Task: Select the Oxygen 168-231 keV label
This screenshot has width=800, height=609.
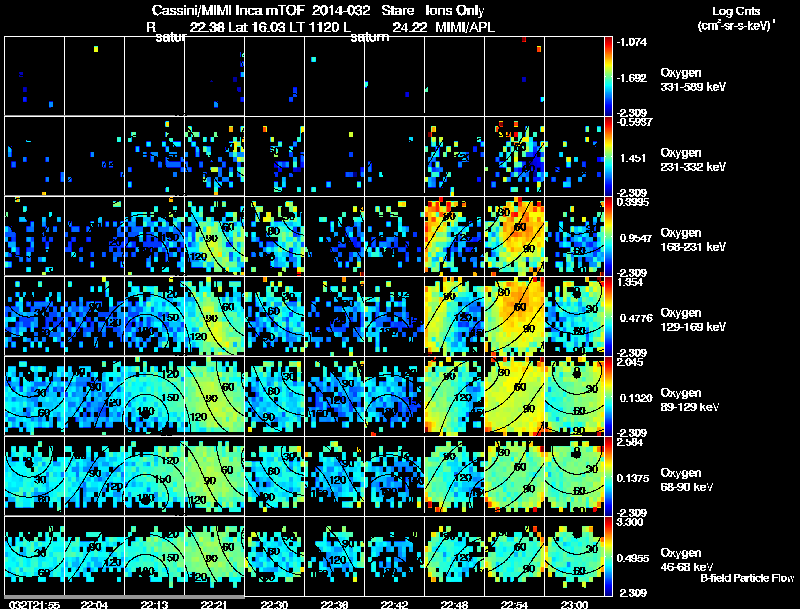Action: pyautogui.click(x=693, y=240)
